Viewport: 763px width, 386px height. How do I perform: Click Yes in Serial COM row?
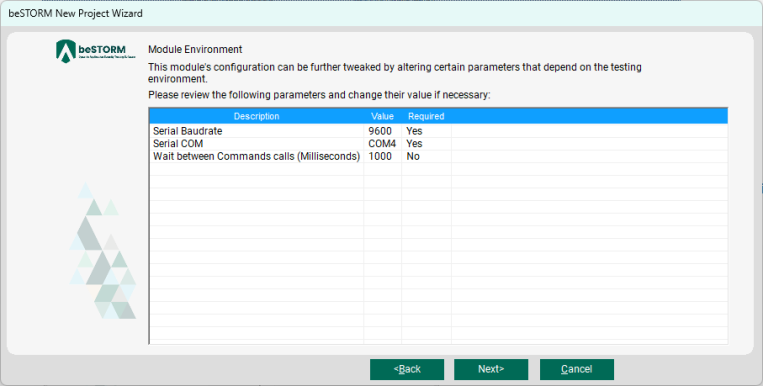(x=414, y=144)
